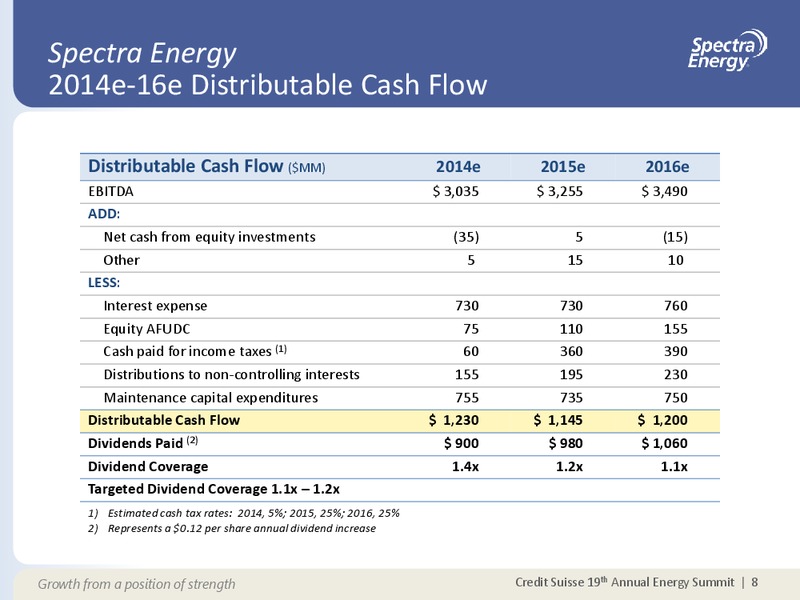
Task: Select 'Maintenance capital expenditures' label
Action: [211, 398]
